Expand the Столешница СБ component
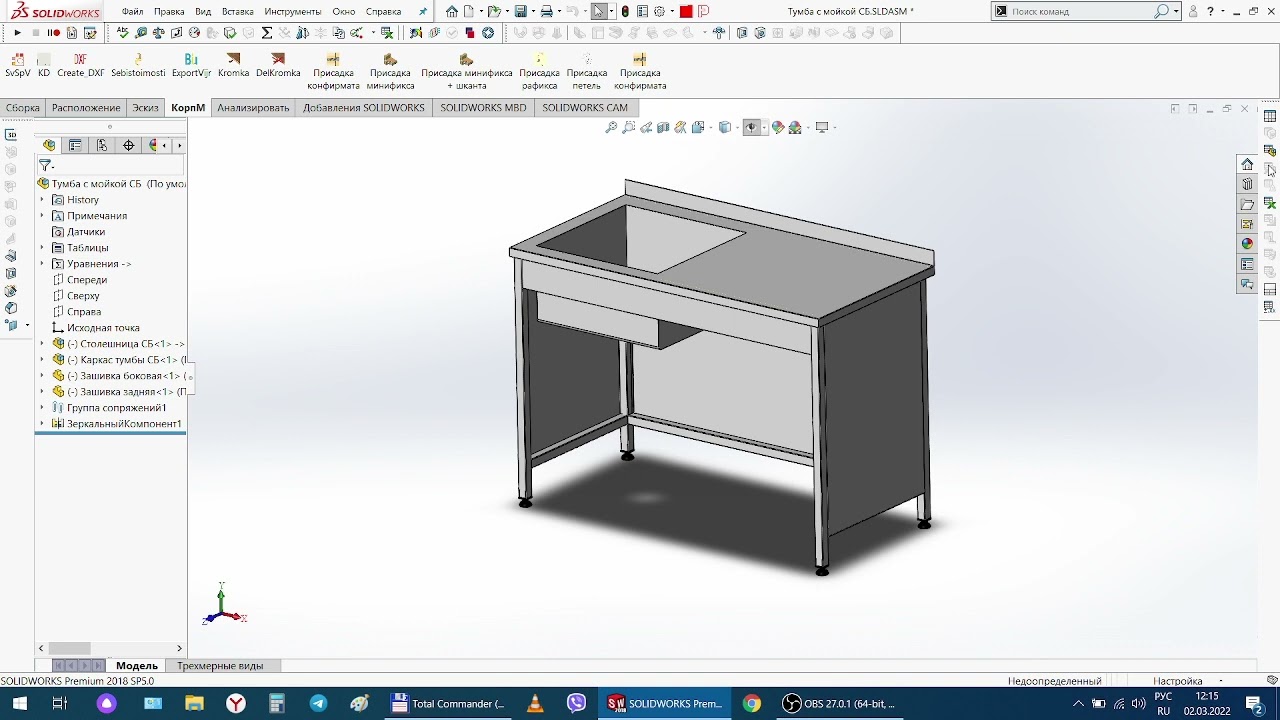The height and width of the screenshot is (720, 1280). [42, 344]
